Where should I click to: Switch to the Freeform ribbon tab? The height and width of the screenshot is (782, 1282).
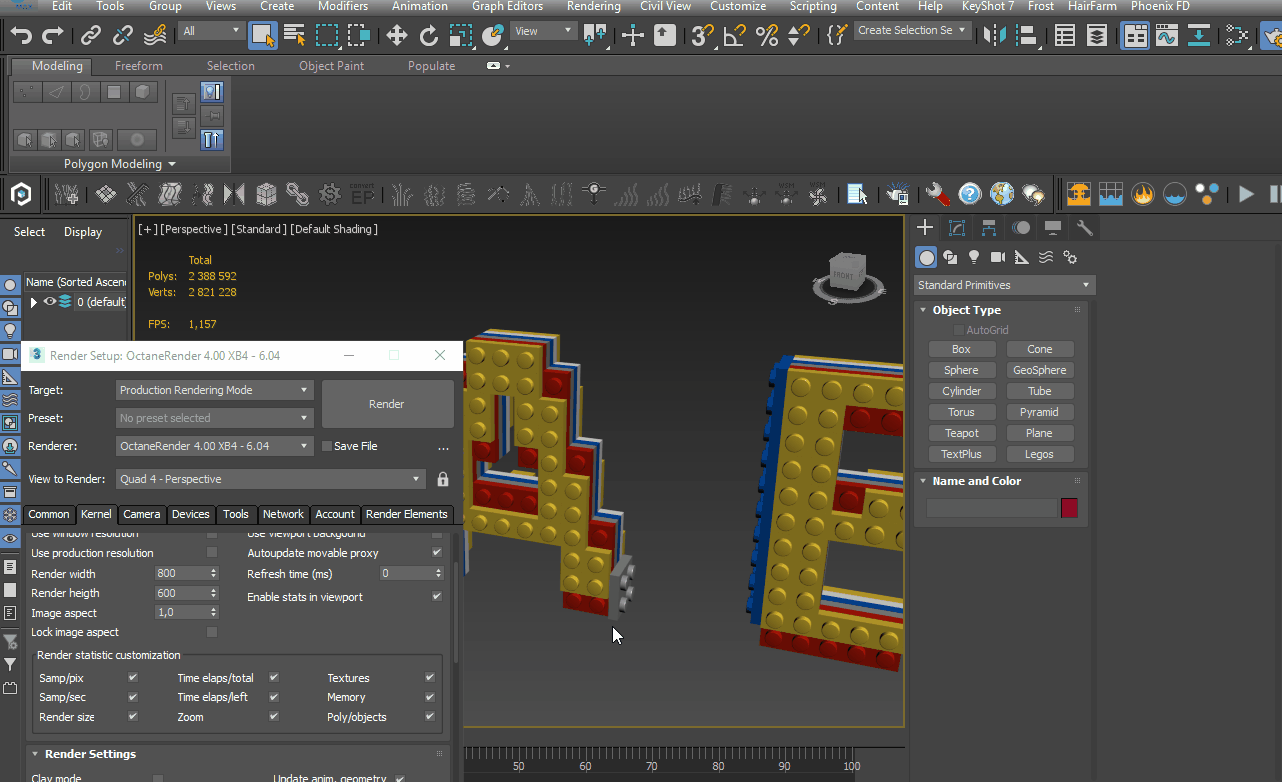tap(139, 66)
